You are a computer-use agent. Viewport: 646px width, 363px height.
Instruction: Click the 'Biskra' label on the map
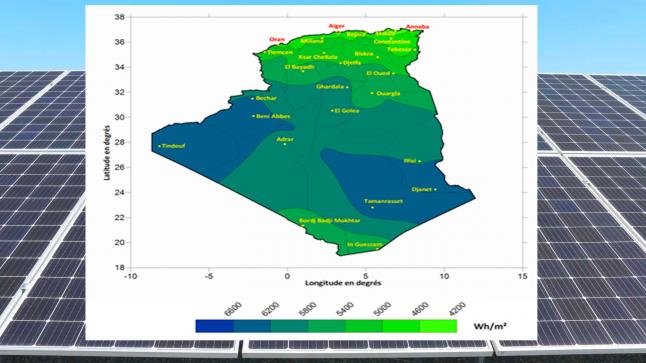pos(364,54)
